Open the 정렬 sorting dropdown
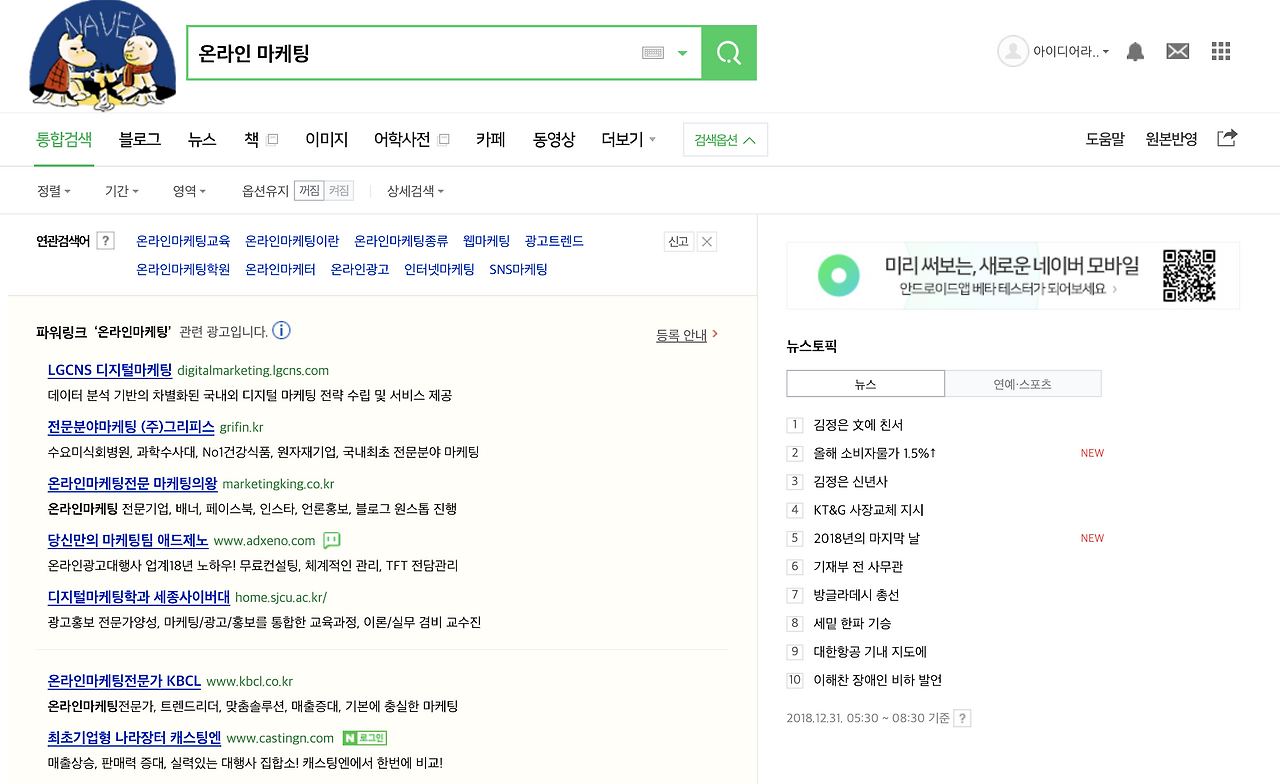 click(x=53, y=190)
